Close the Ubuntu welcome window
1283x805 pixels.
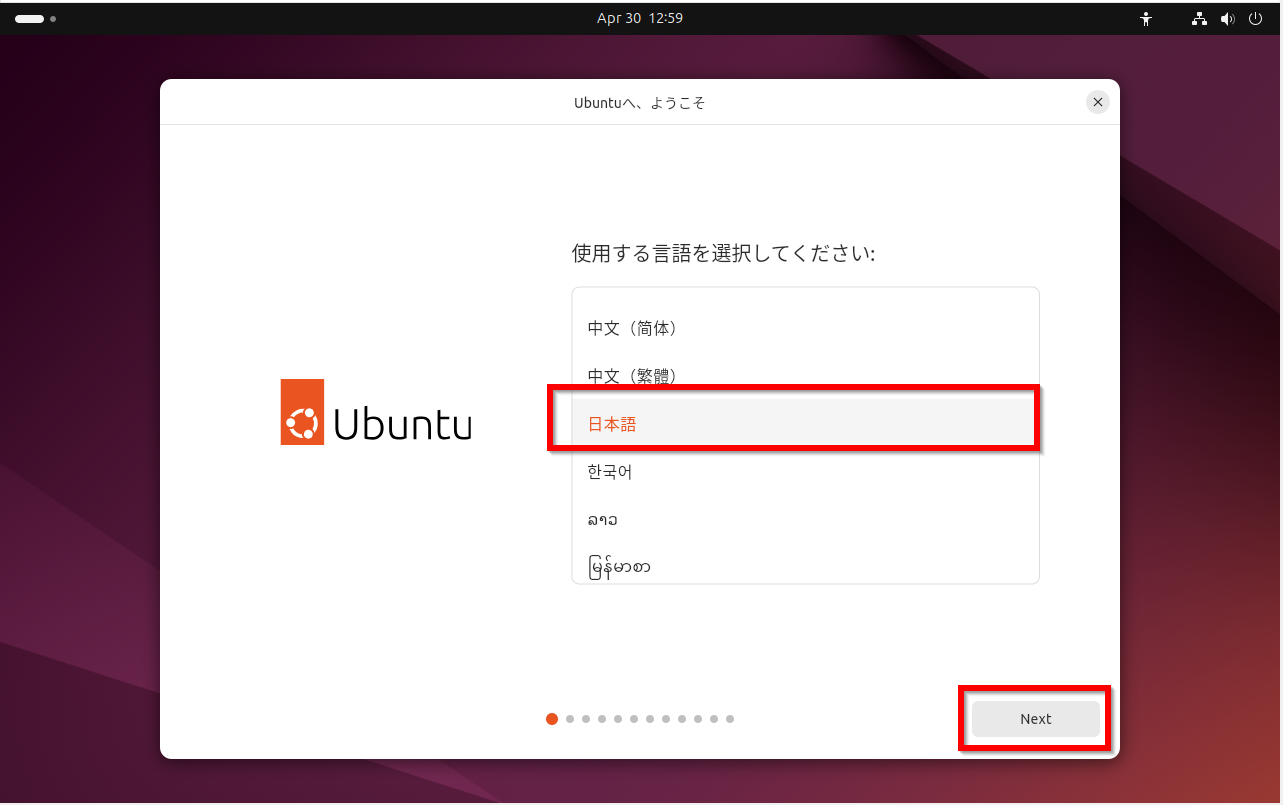1098,102
